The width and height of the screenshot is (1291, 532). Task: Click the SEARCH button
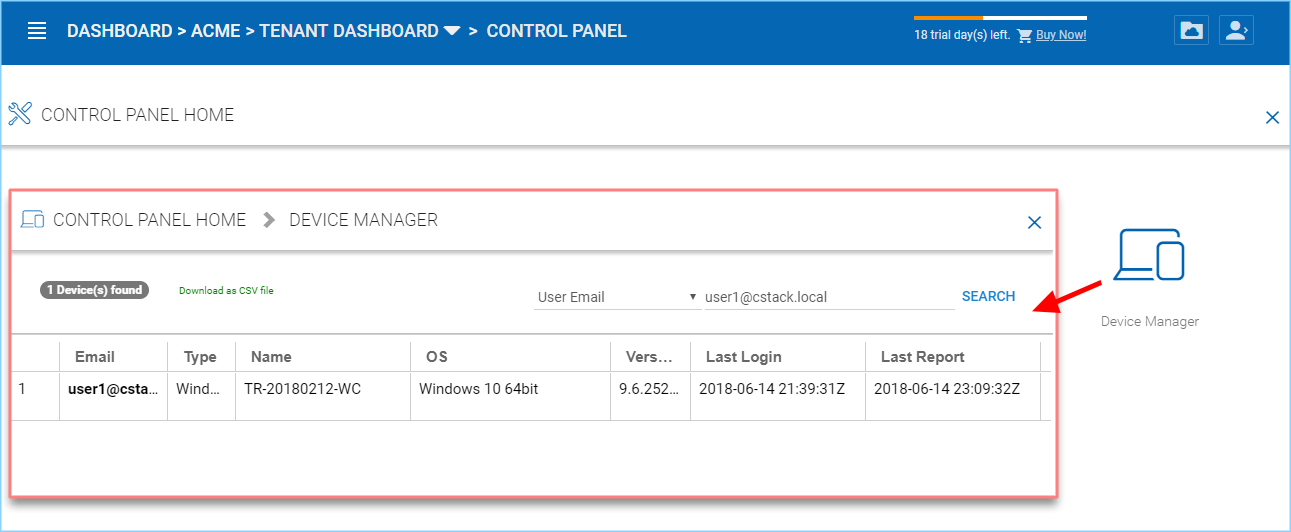(988, 297)
